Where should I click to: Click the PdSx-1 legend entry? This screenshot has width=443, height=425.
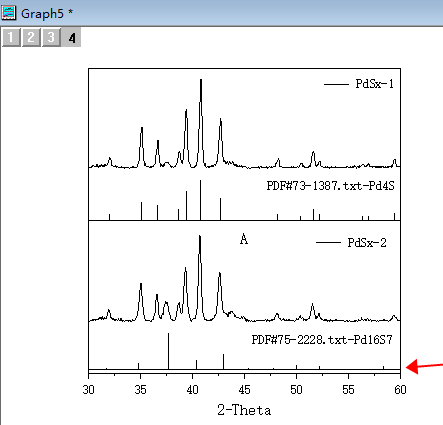point(359,84)
